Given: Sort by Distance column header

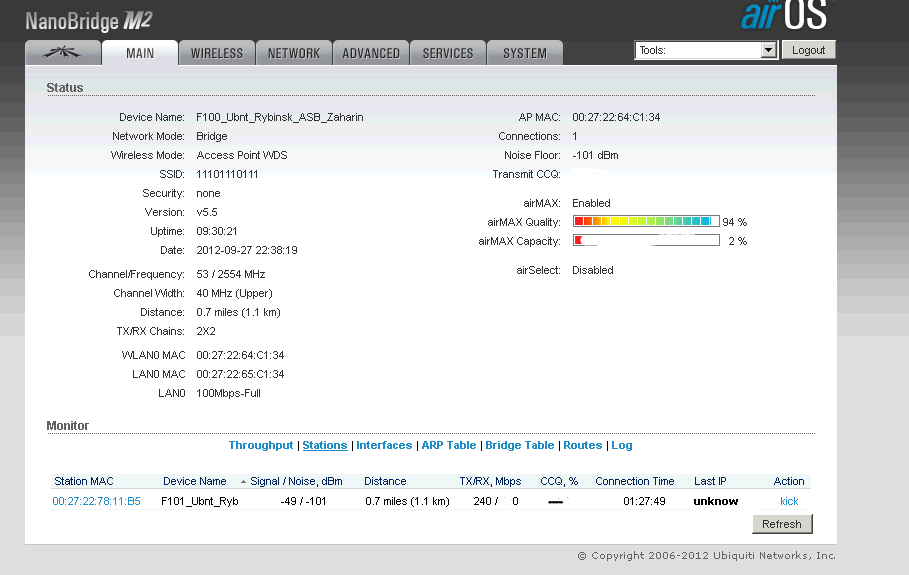Looking at the screenshot, I should click(x=385, y=481).
